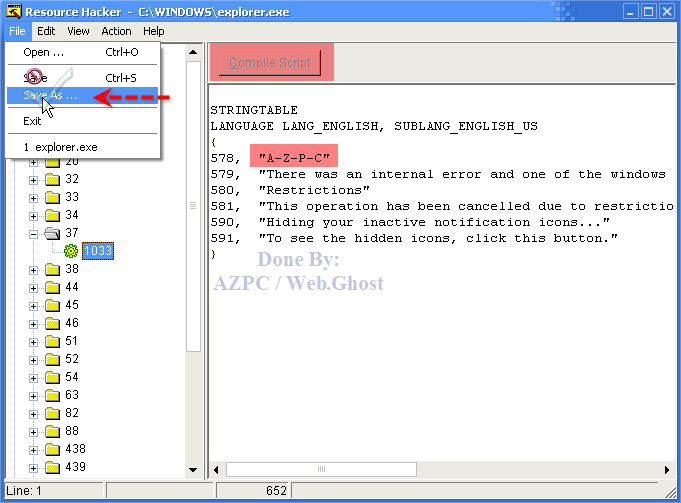Click the "A-Z-P-C" string in the editor
This screenshot has width=681, height=503.
294,157
